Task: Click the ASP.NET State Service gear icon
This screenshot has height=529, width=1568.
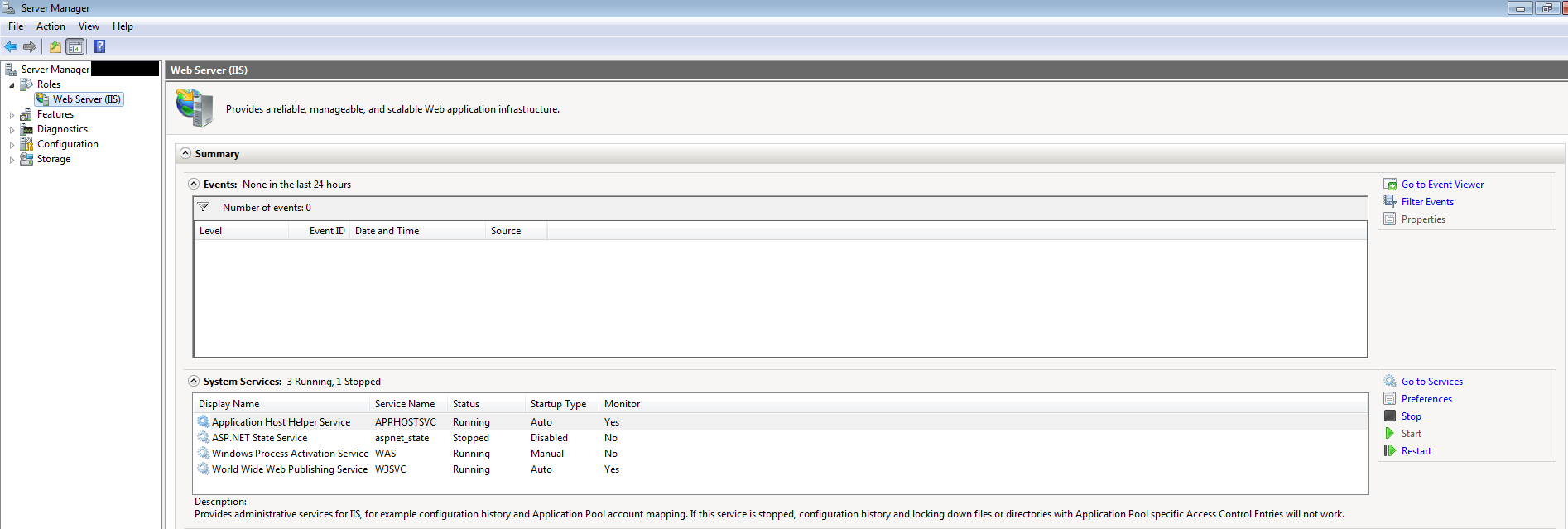Action: pos(204,437)
